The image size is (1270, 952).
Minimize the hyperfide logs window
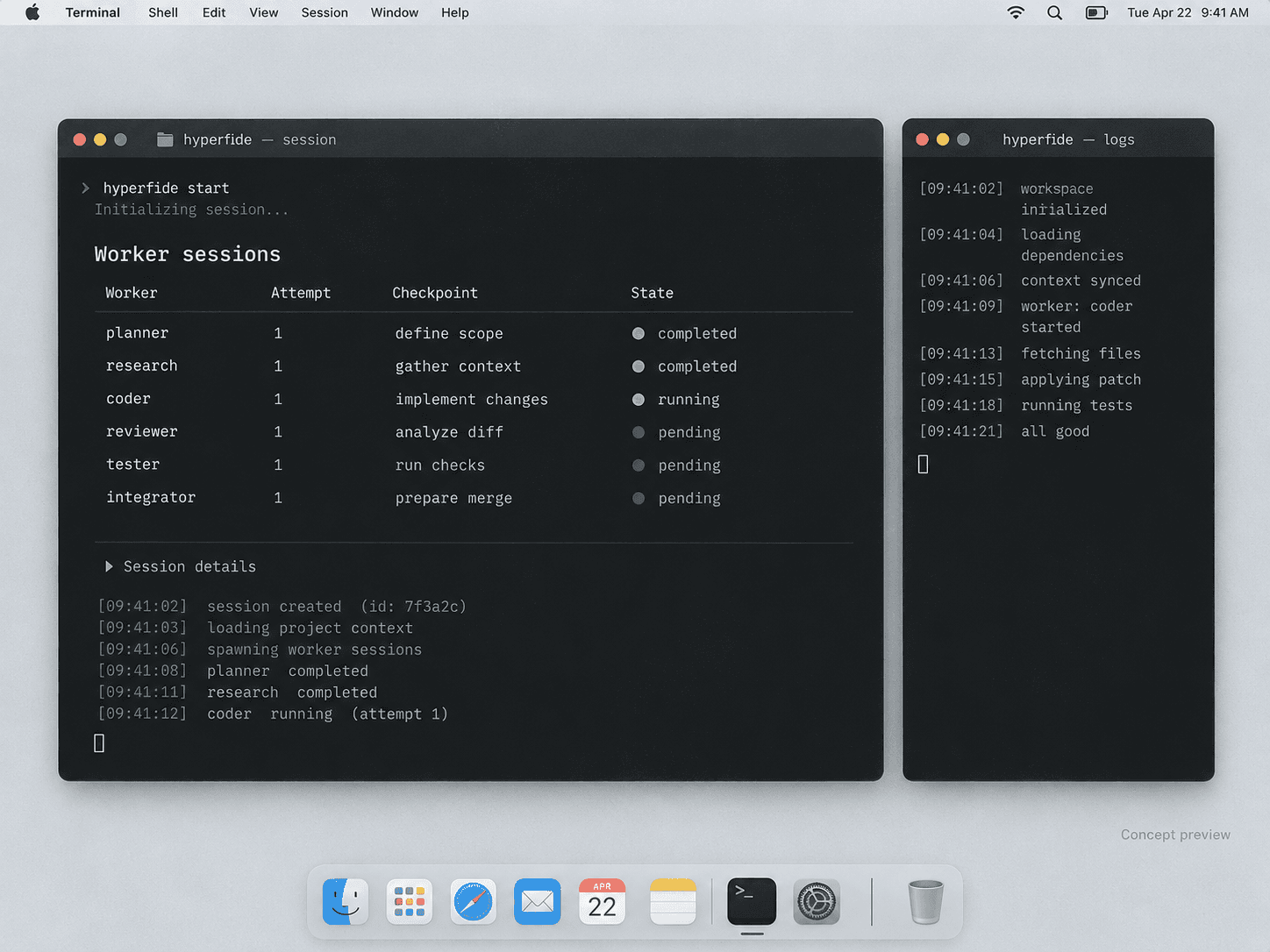[x=943, y=139]
